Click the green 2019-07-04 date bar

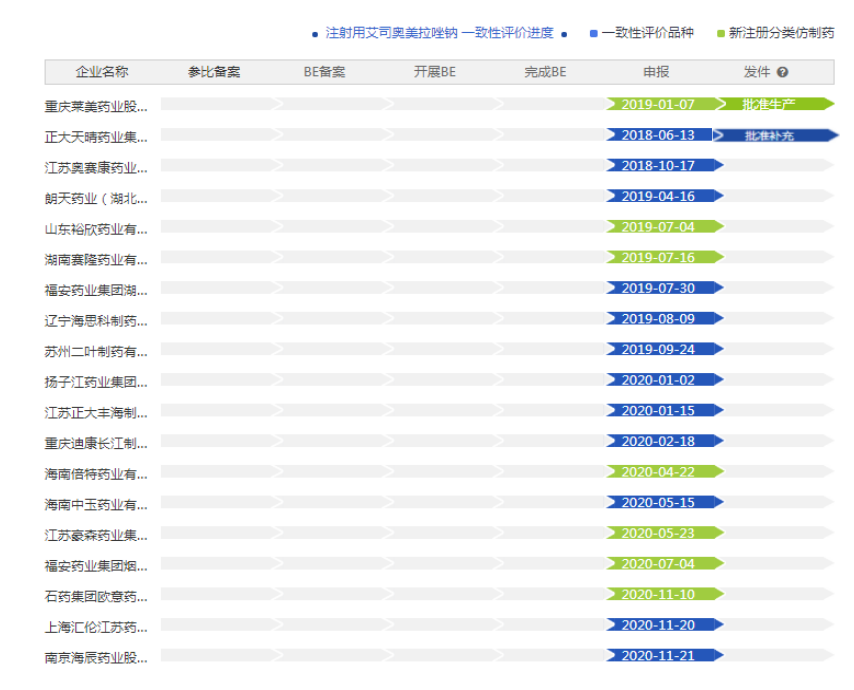click(665, 227)
